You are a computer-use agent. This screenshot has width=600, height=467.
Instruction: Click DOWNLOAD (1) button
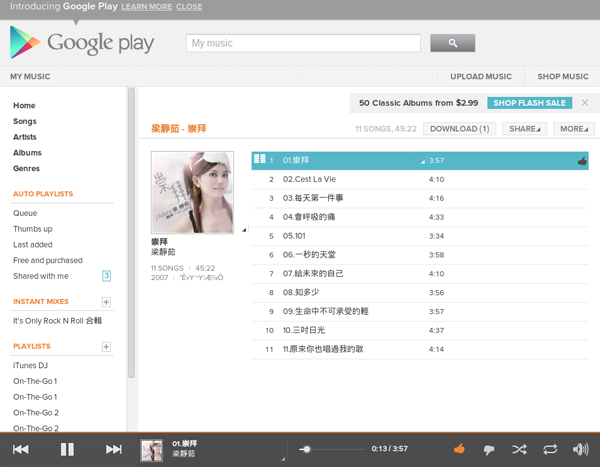[x=460, y=129]
